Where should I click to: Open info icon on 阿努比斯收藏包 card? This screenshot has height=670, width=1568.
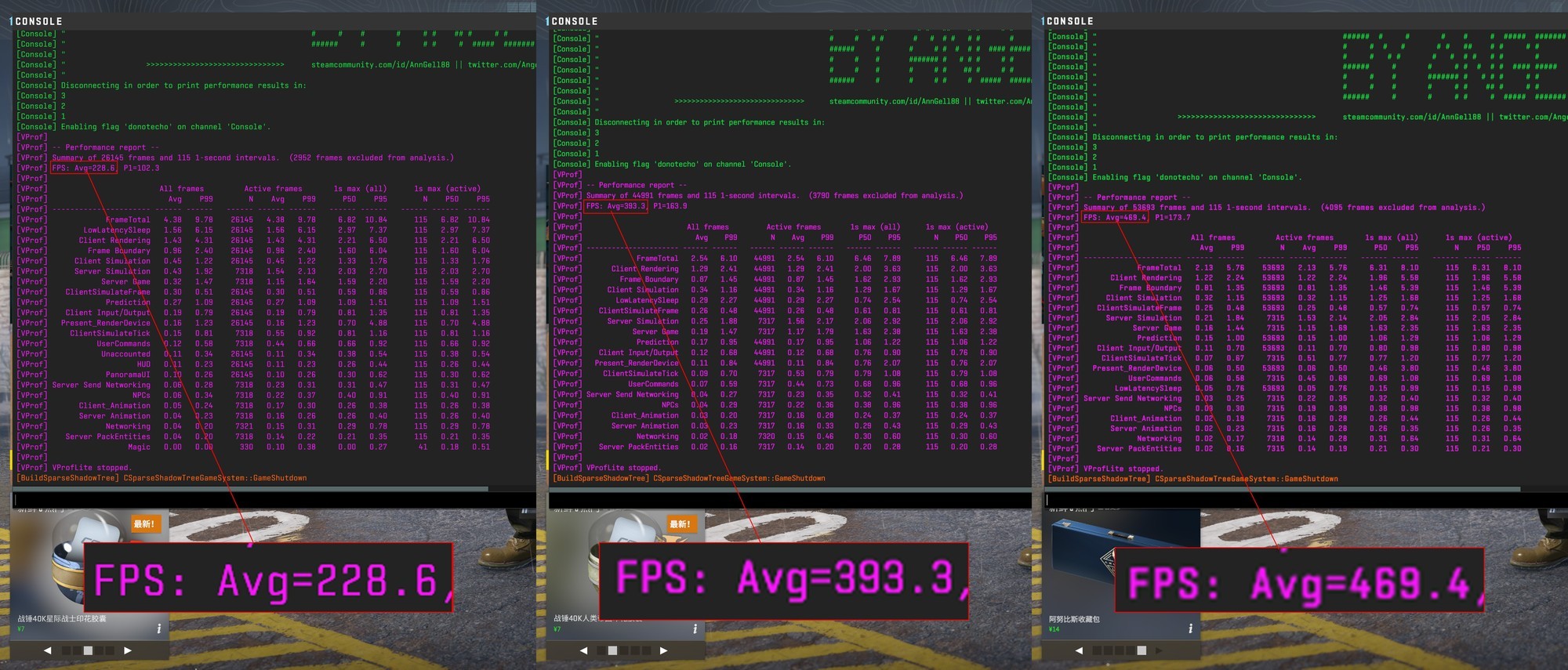[x=1190, y=628]
